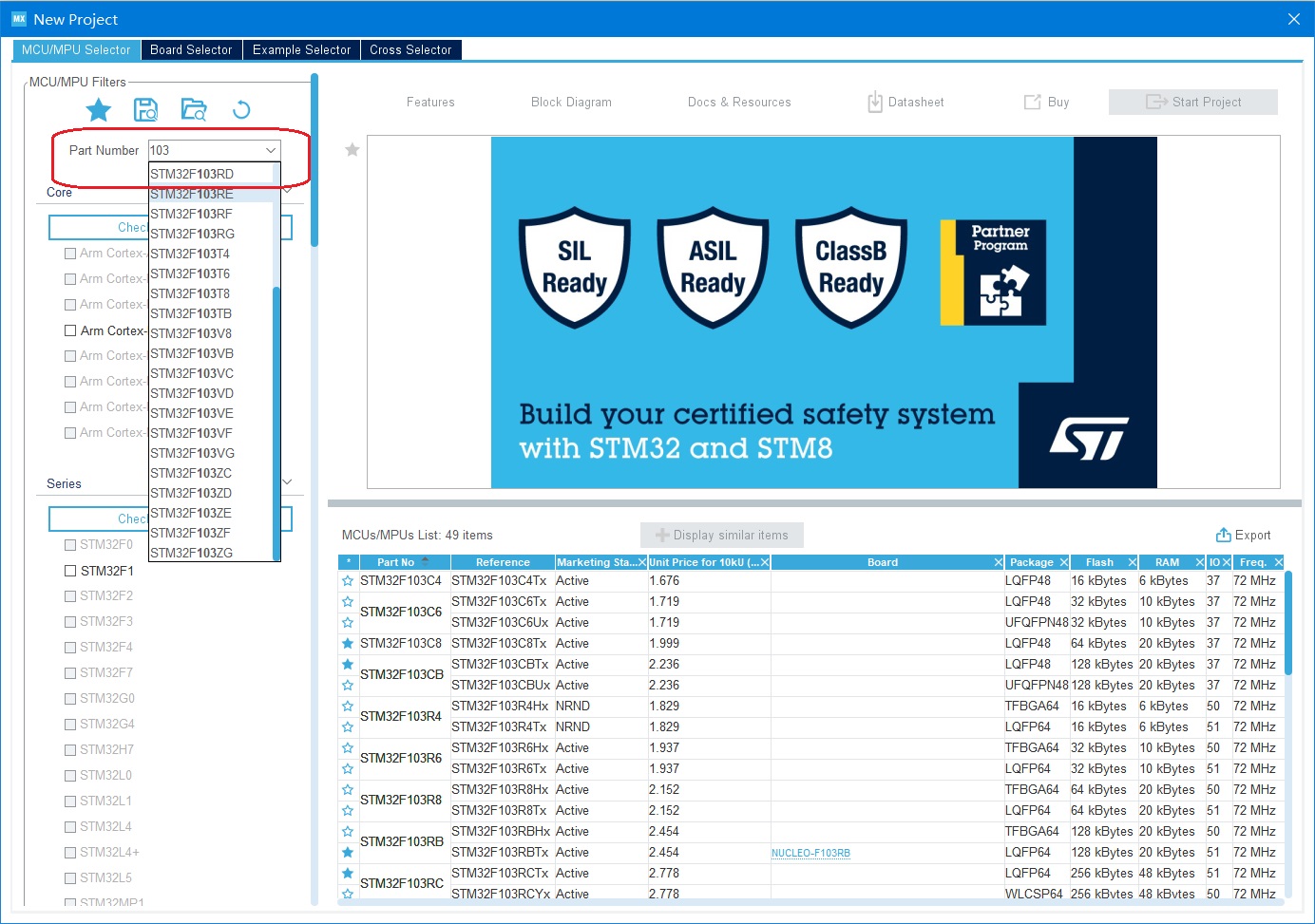1315x924 pixels.
Task: Toggle favorite star for STM32F103R4Tx row
Action: tap(348, 727)
